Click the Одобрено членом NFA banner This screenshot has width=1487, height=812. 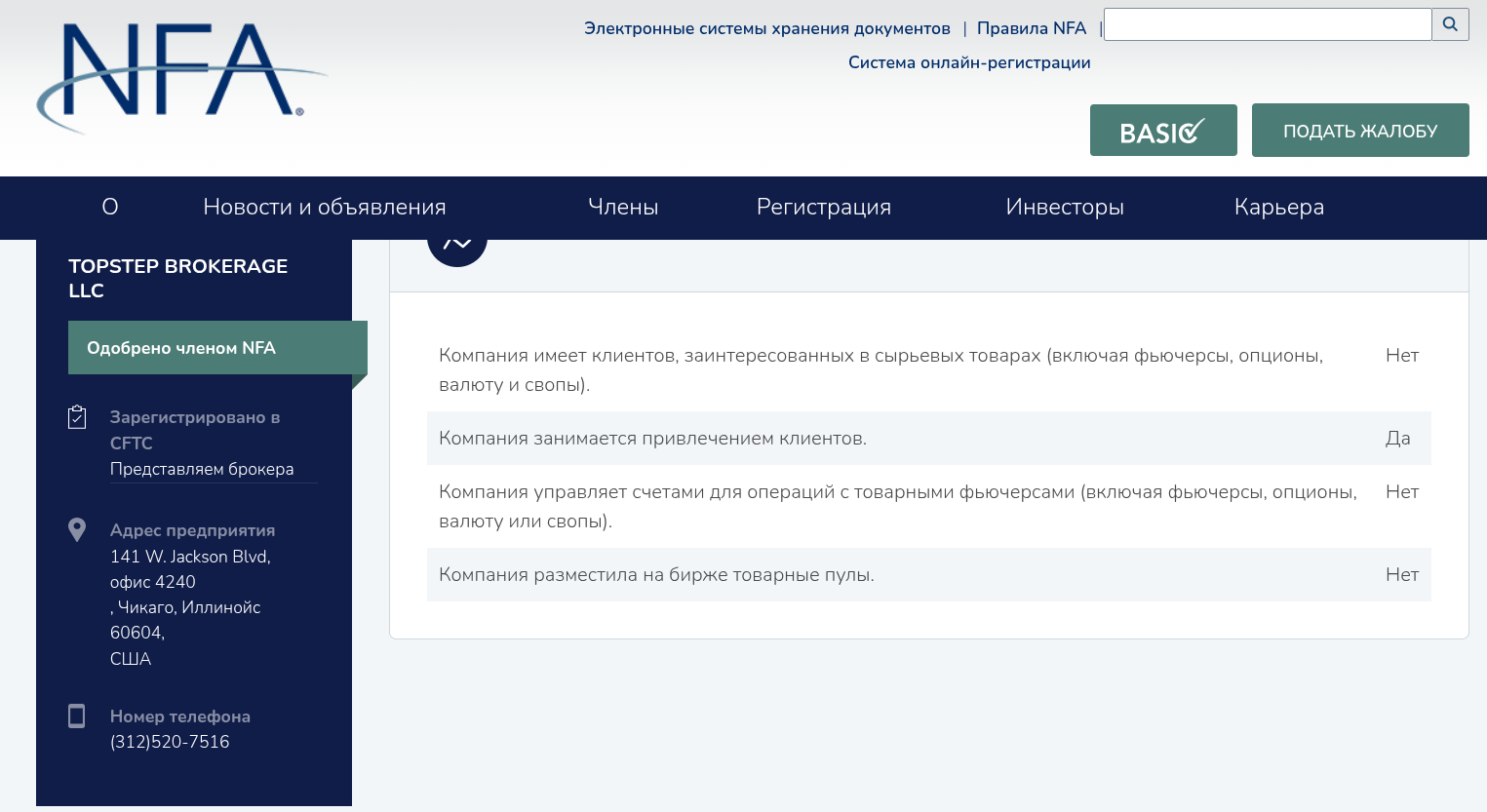click(x=216, y=348)
